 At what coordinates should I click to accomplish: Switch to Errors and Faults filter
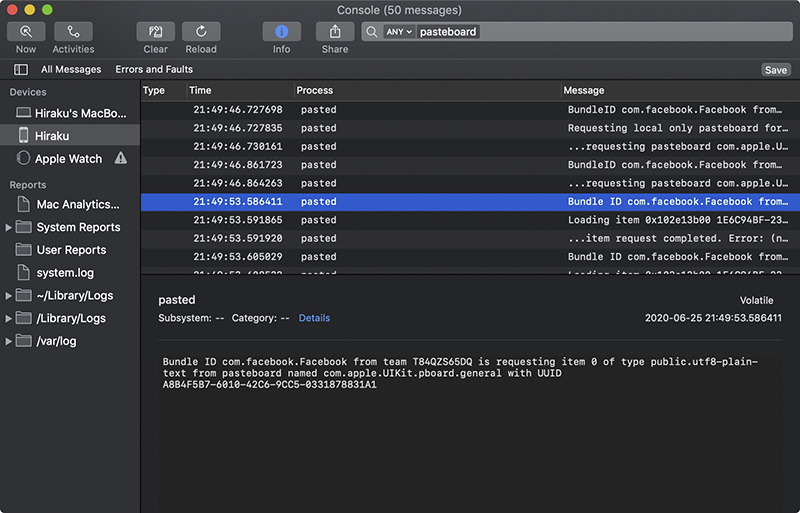[154, 69]
